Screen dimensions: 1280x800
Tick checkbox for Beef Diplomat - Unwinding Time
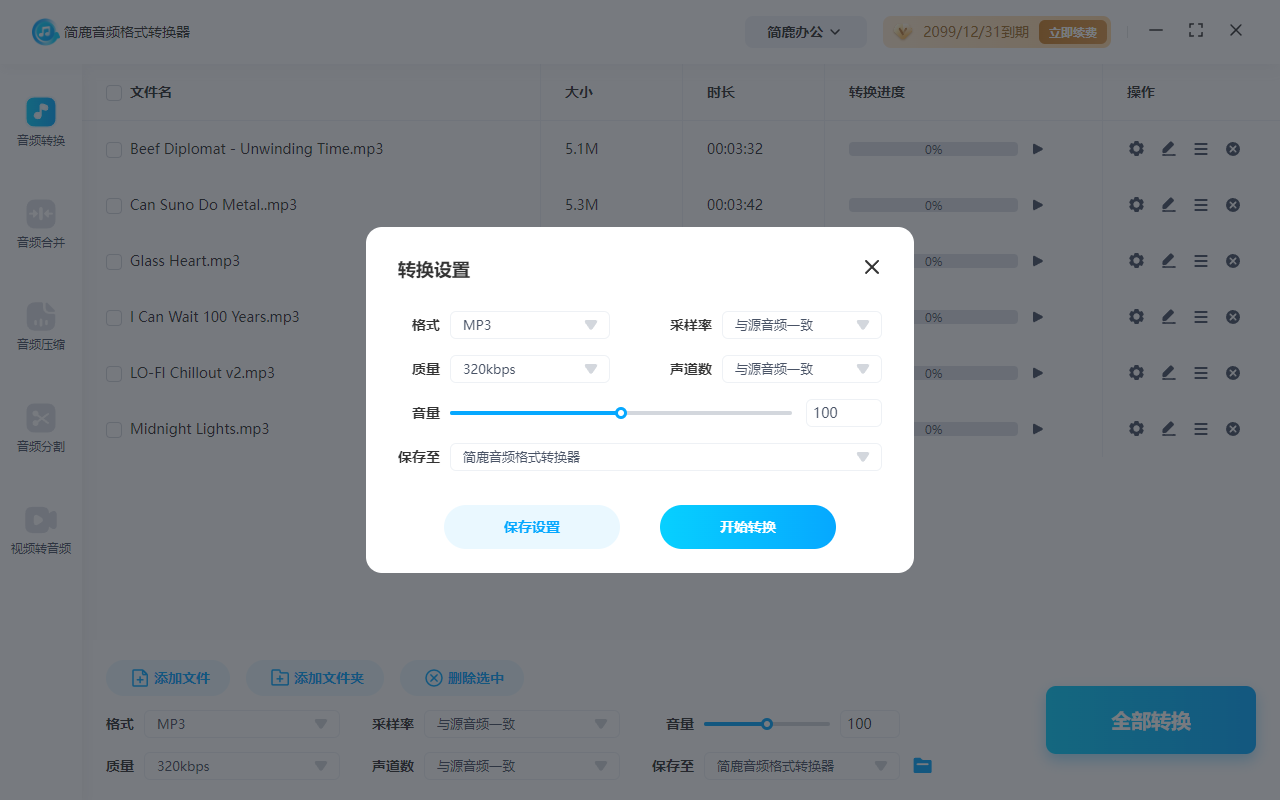tap(113, 148)
